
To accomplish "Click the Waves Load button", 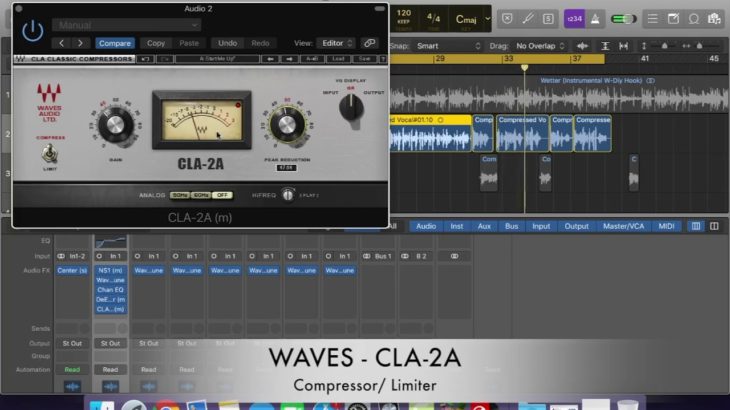I will tap(338, 59).
